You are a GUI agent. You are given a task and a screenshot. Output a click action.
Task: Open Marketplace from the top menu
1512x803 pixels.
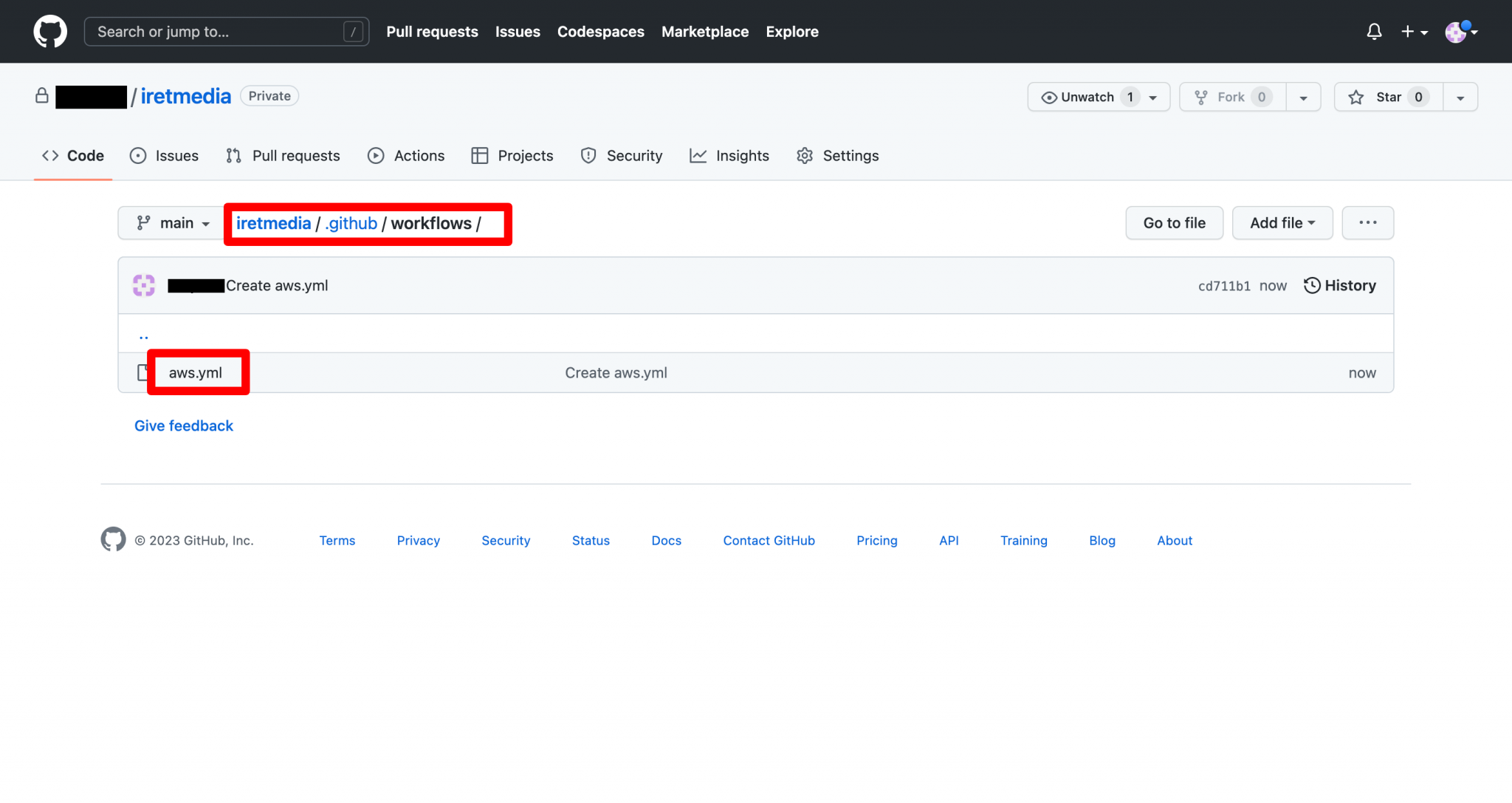704,31
